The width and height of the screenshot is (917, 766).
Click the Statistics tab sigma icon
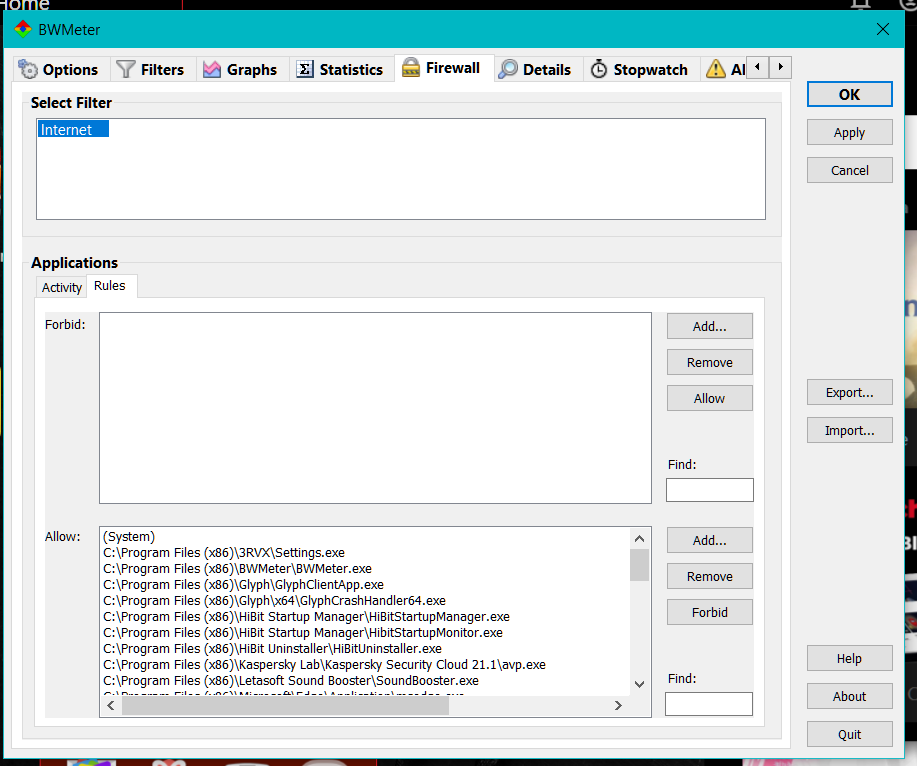click(305, 69)
